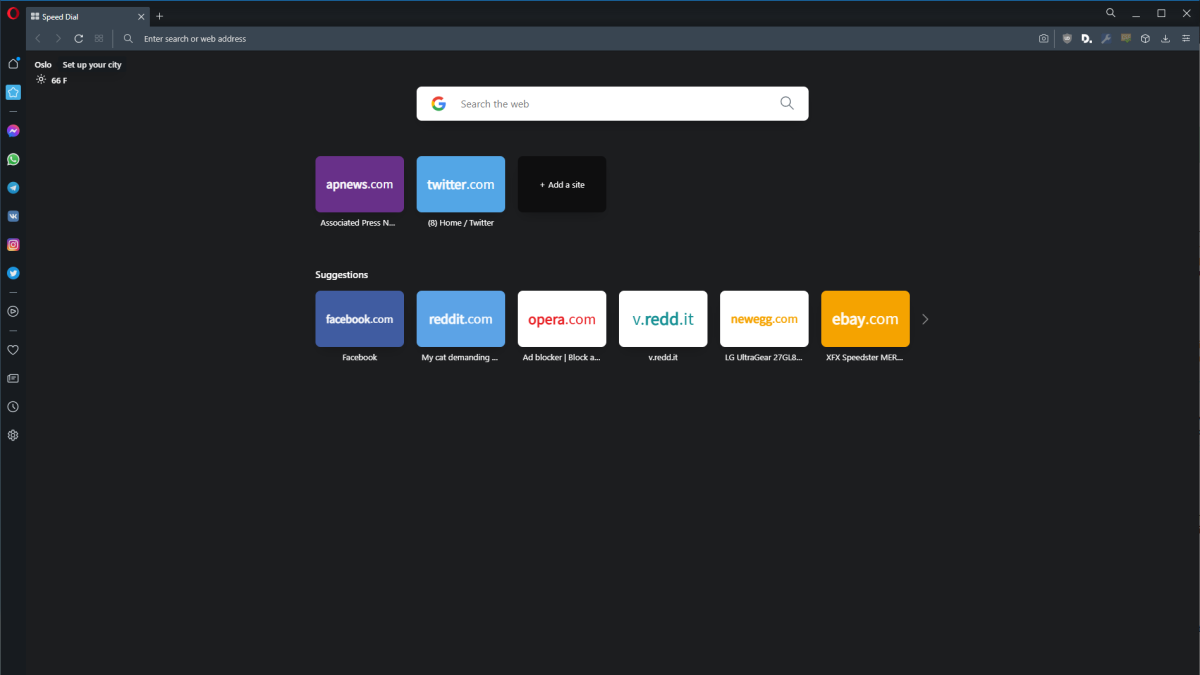Viewport: 1200px width, 675px height.
Task: Click the '(8) Home / Twitter' caption
Action: pos(460,223)
